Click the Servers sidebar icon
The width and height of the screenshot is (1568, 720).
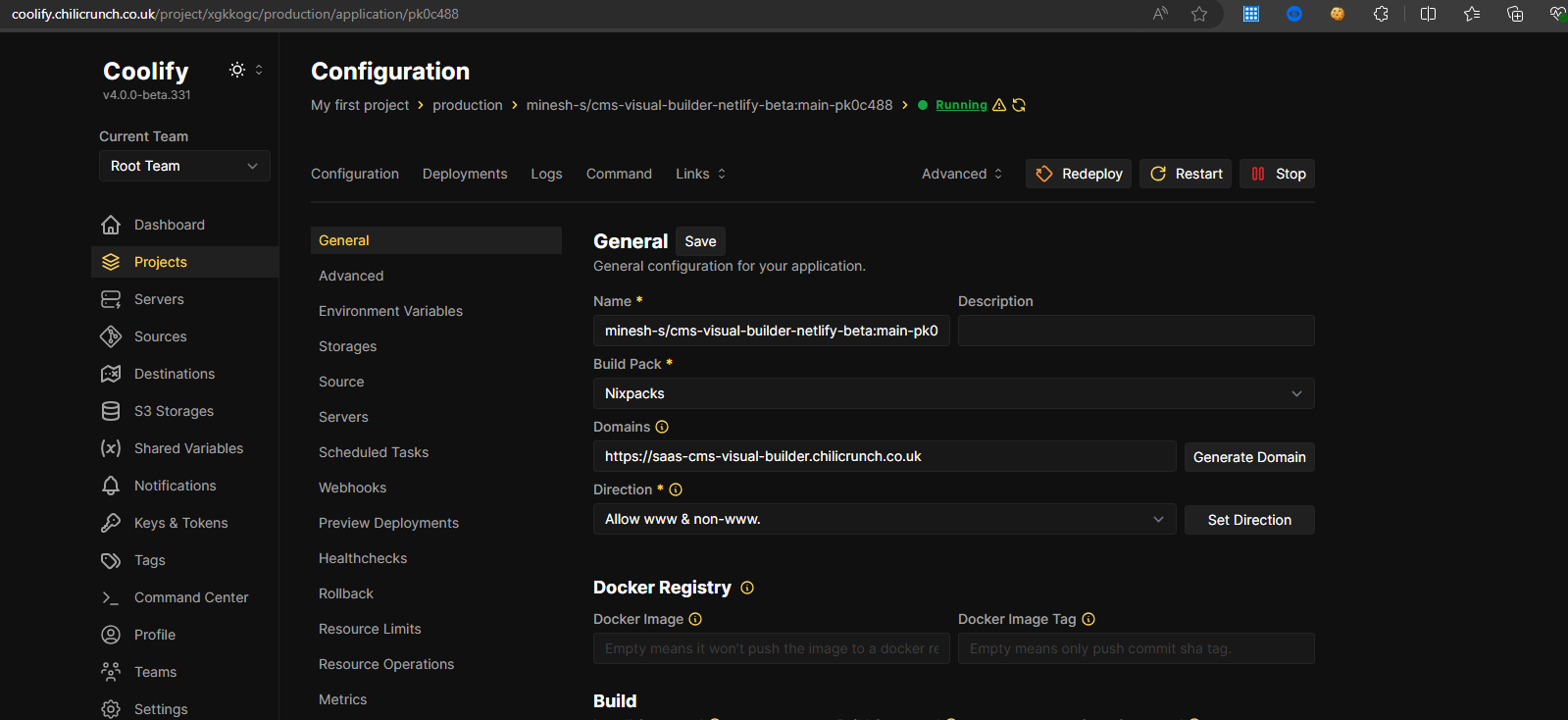[111, 299]
